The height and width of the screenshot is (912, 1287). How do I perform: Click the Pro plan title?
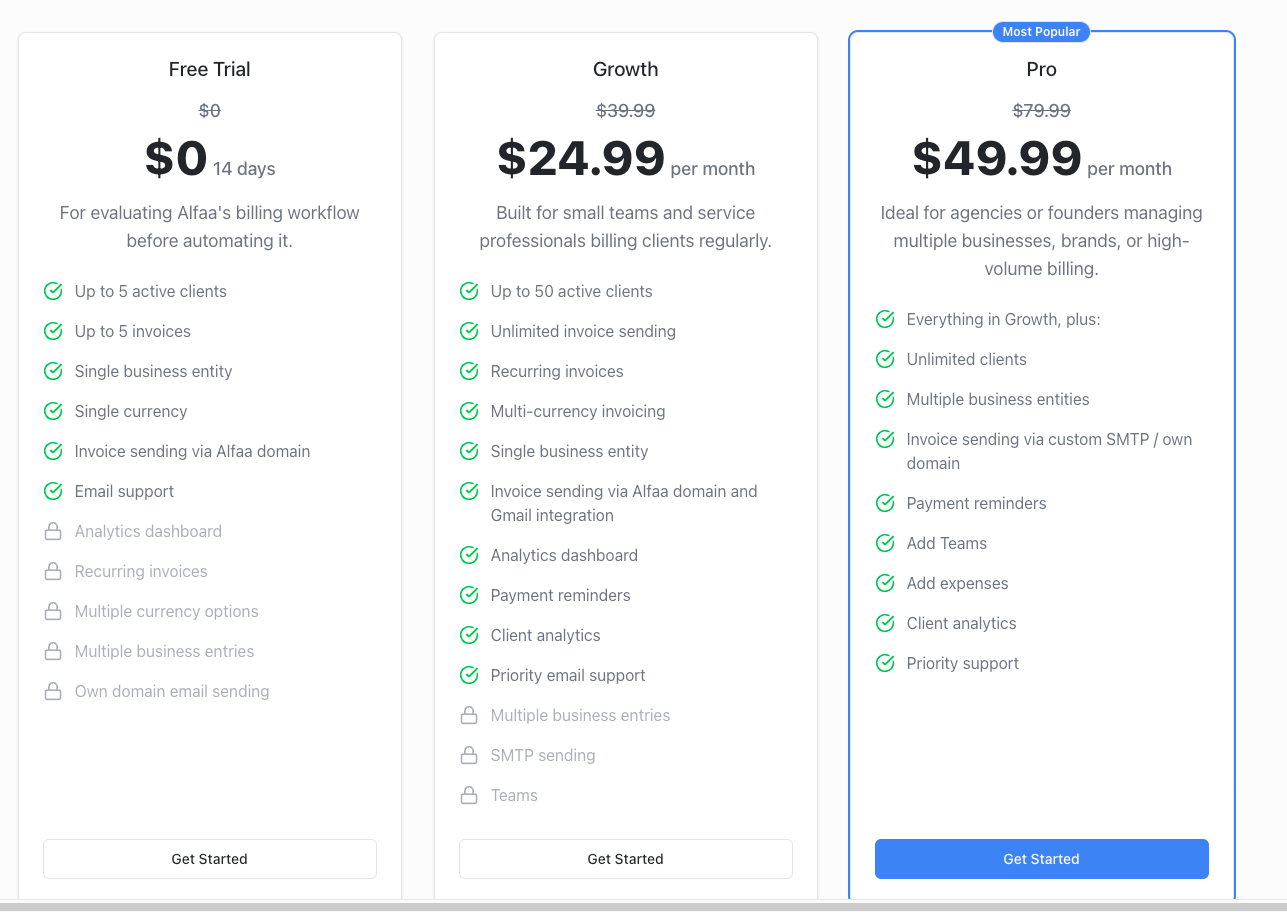(x=1041, y=69)
